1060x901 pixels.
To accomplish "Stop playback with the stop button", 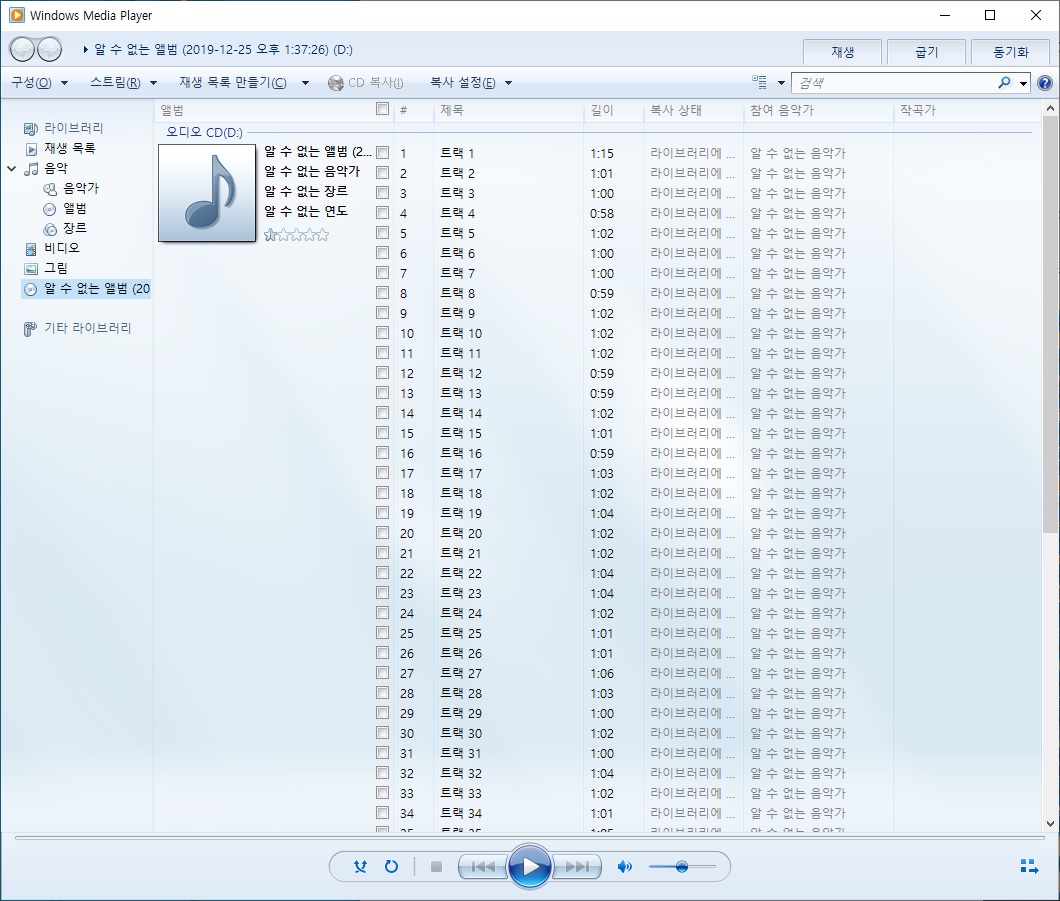I will click(436, 866).
